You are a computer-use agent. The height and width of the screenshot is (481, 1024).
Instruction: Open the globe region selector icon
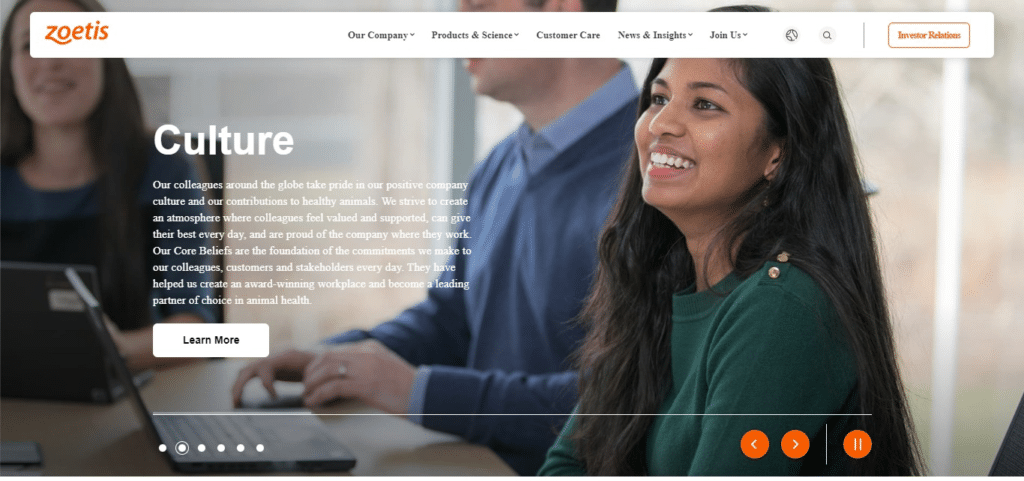tap(792, 35)
